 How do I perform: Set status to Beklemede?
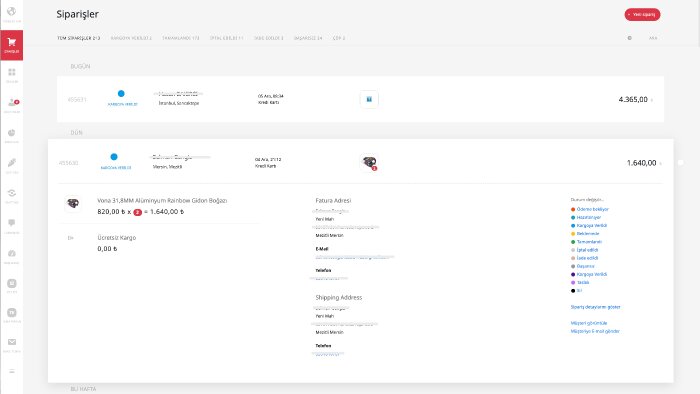(585, 233)
